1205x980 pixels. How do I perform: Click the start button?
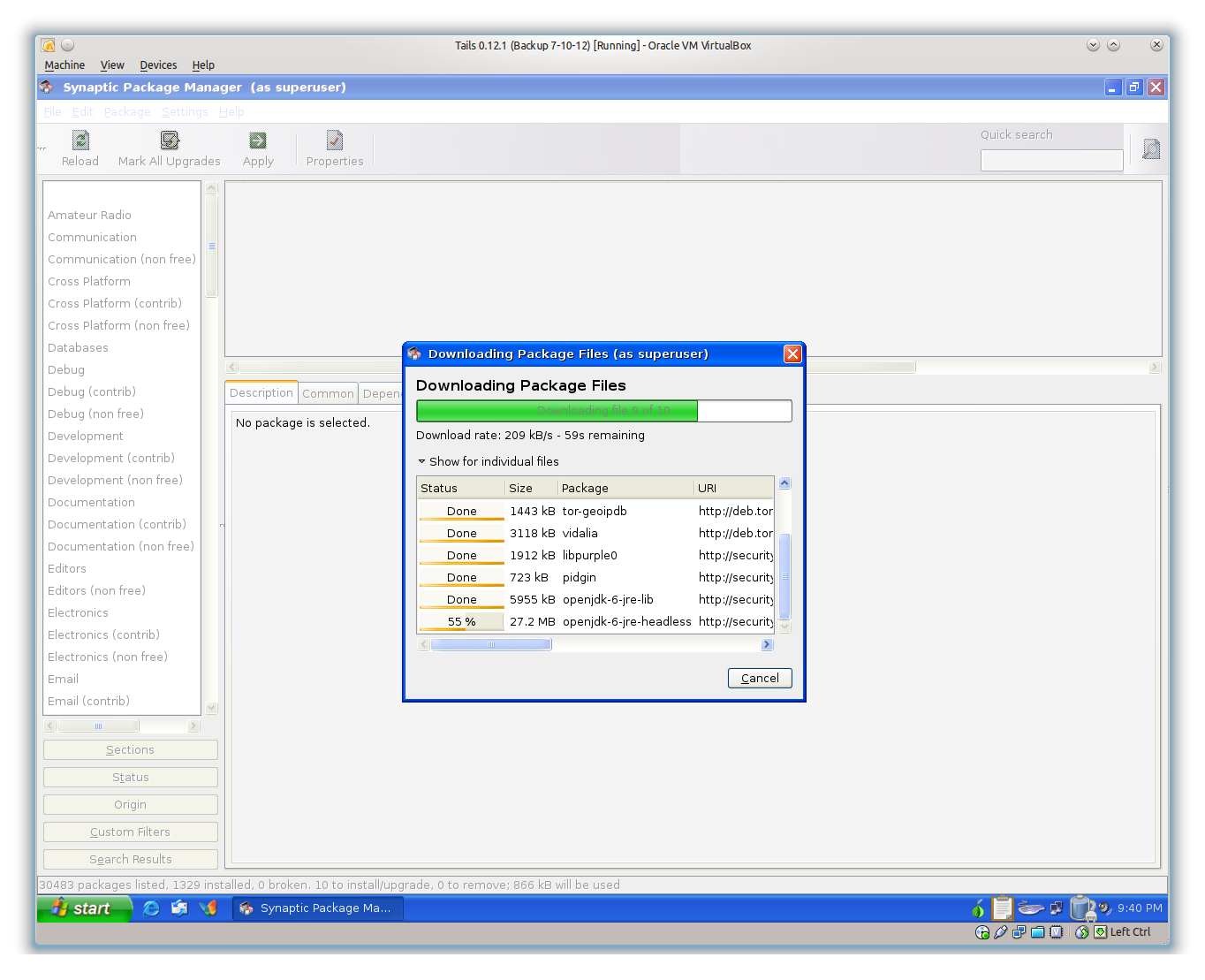pos(84,908)
